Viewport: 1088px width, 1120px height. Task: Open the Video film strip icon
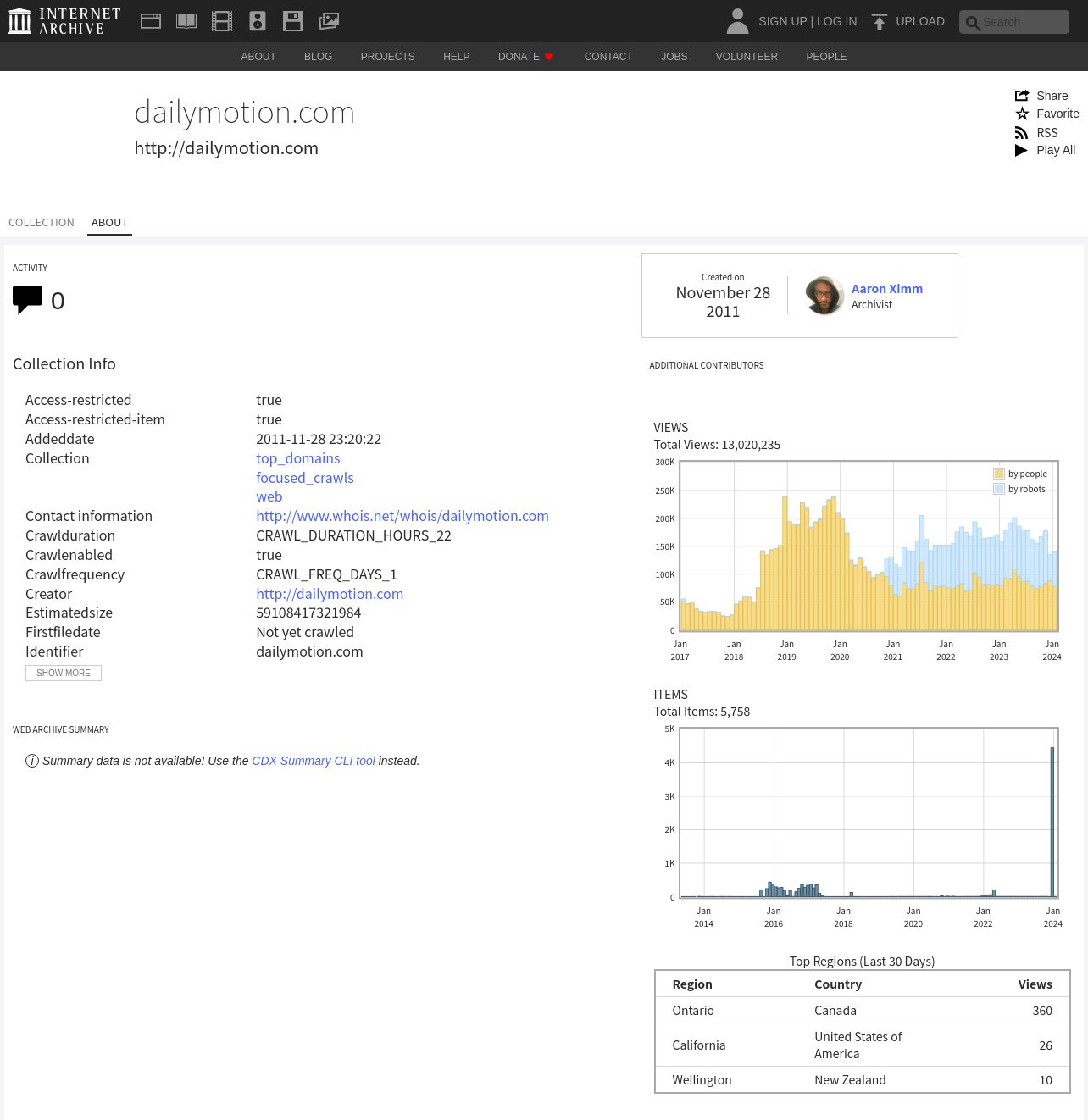[x=222, y=21]
